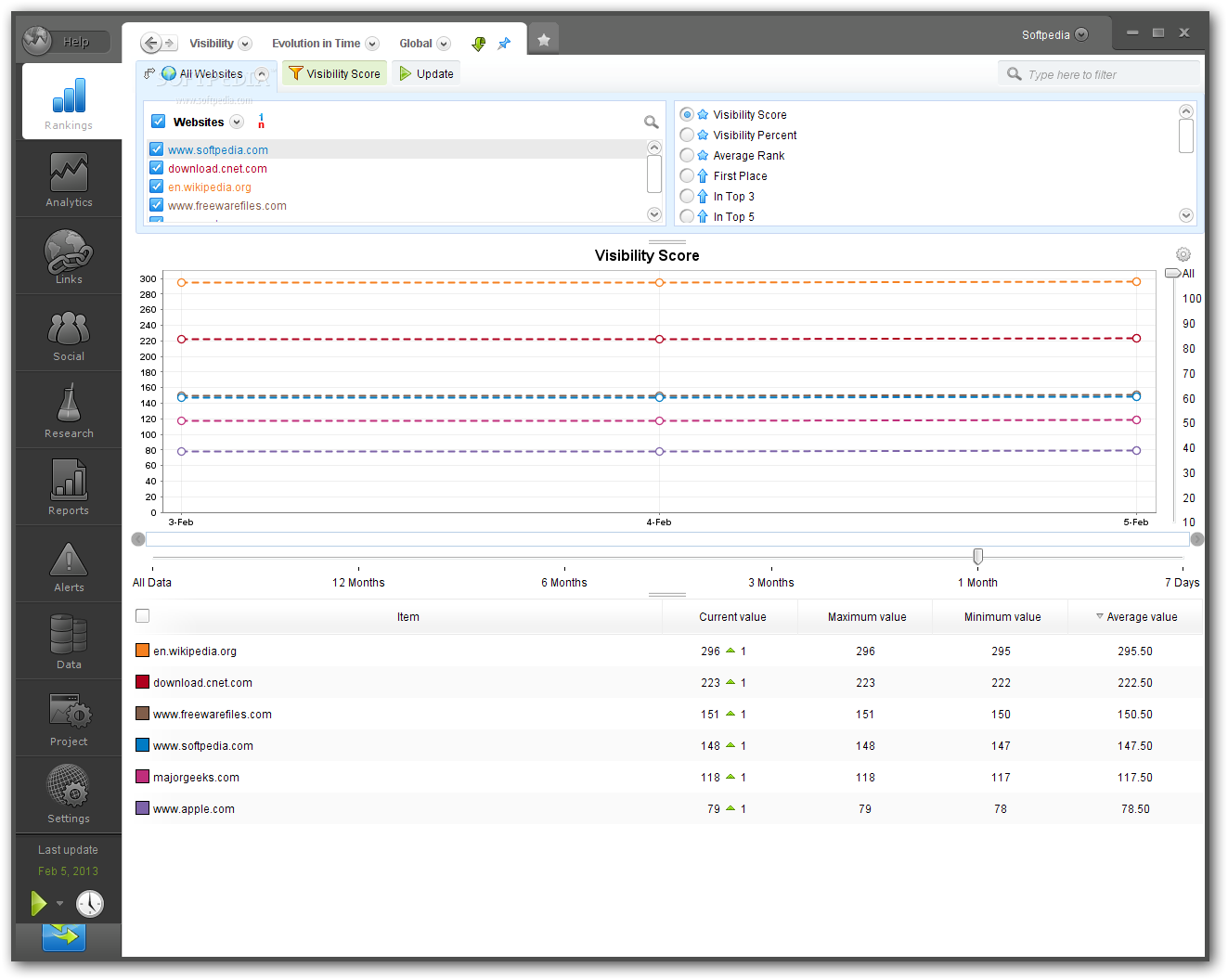The image size is (1228, 980).
Task: Sort by Average value column
Action: tap(1136, 617)
